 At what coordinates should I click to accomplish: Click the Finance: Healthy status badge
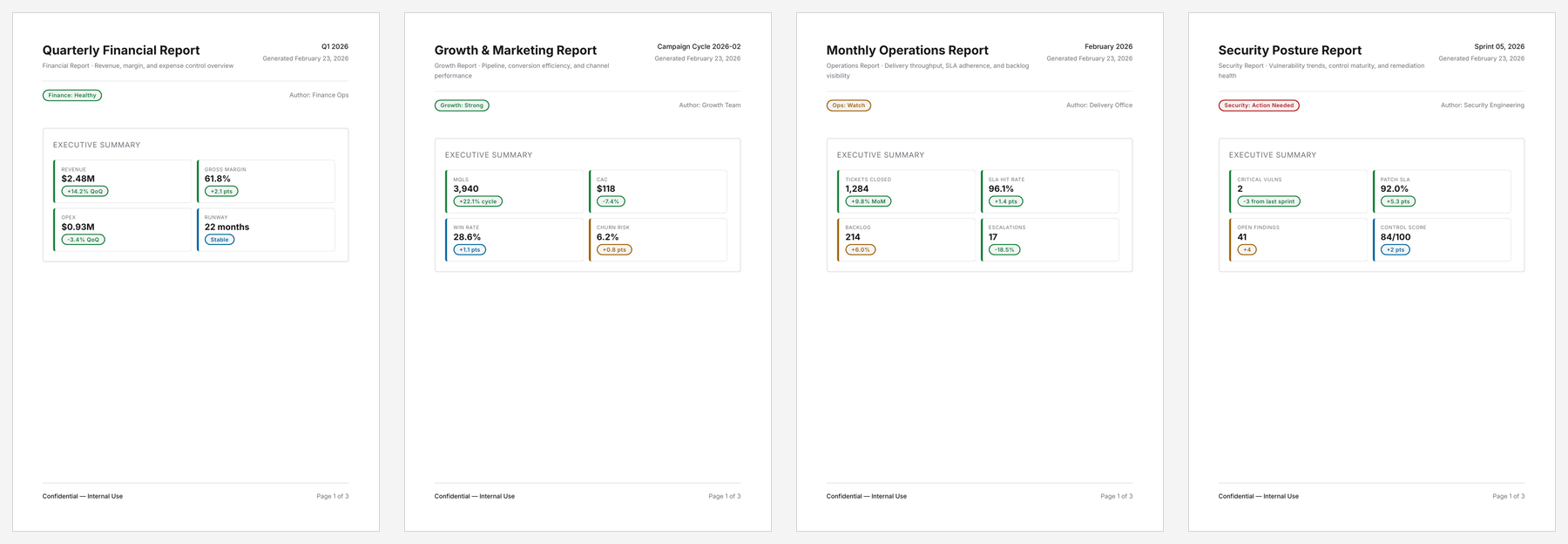(x=72, y=95)
